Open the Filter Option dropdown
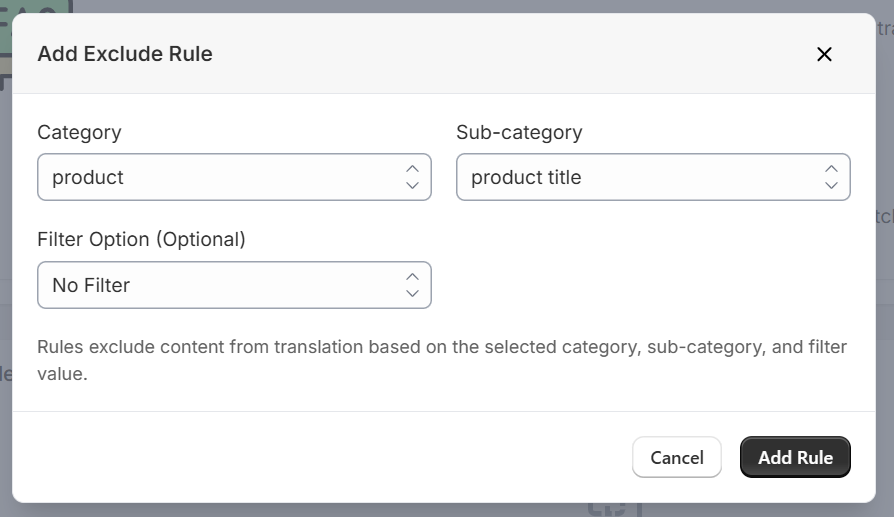This screenshot has width=894, height=517. [x=234, y=285]
